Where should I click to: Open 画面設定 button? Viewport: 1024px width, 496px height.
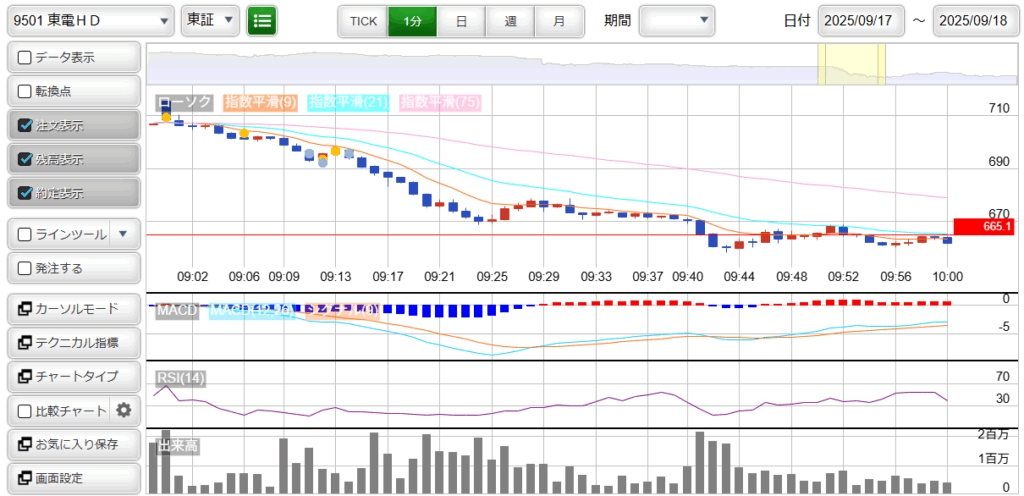tap(73, 478)
